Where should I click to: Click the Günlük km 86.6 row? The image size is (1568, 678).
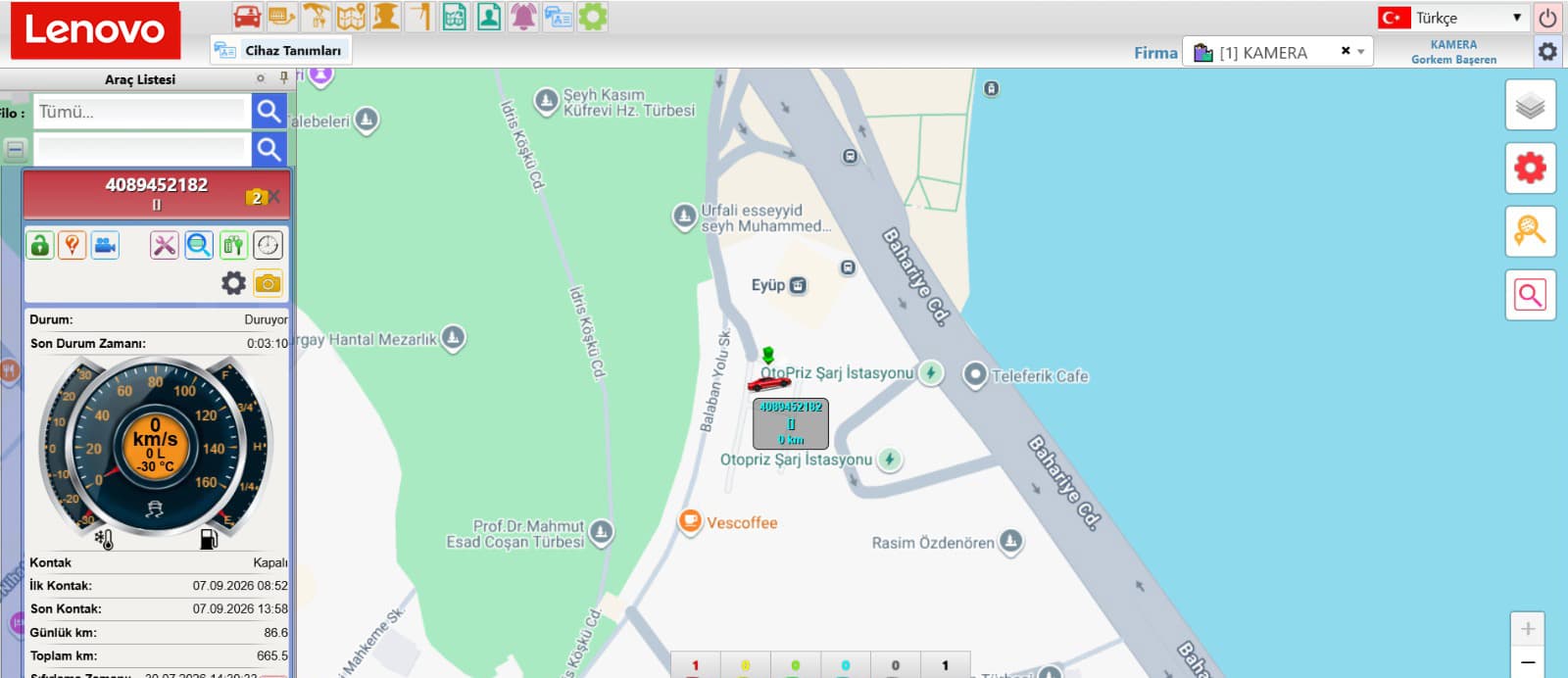point(158,632)
